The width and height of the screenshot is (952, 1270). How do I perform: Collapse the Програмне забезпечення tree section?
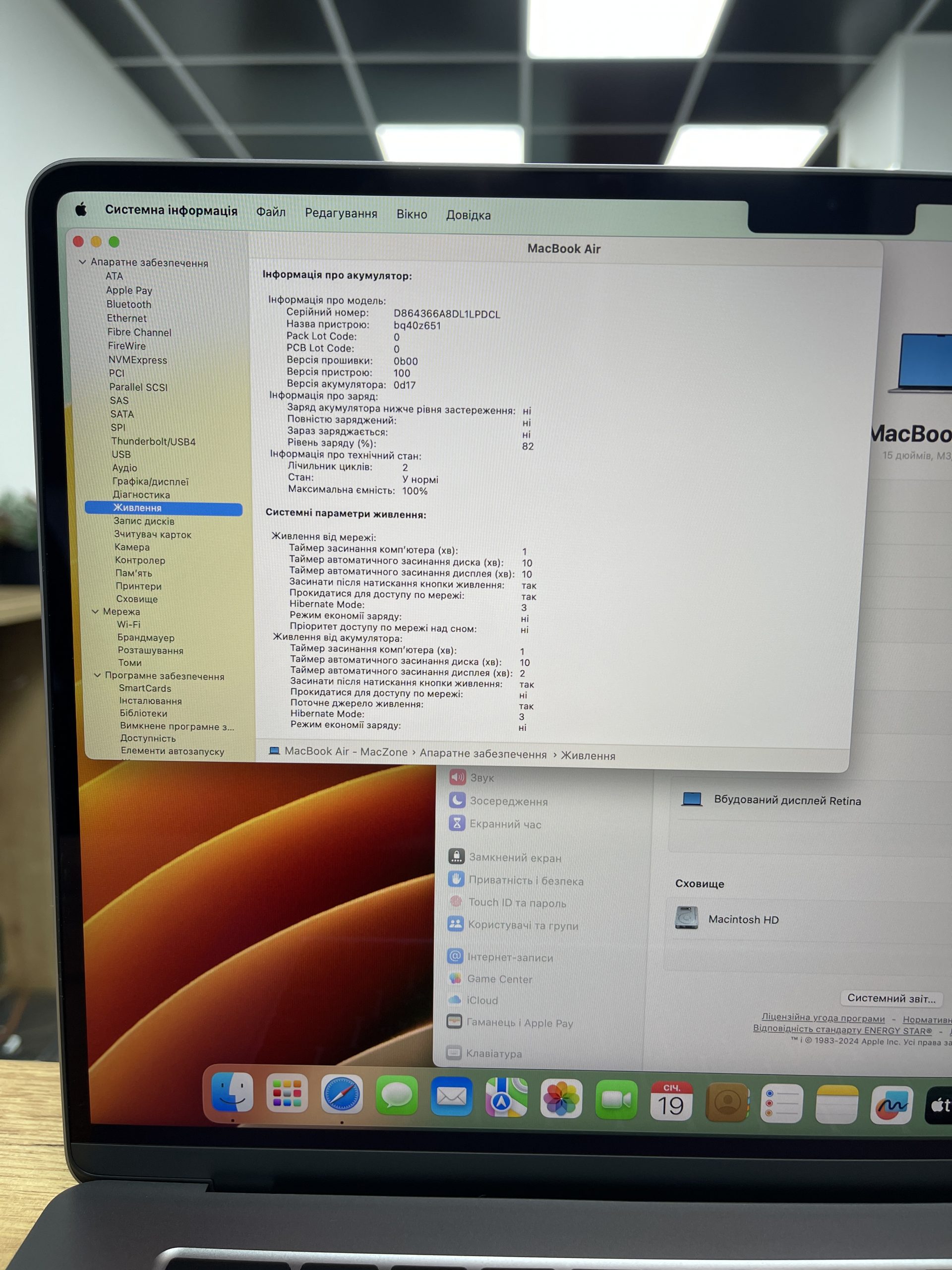click(97, 675)
